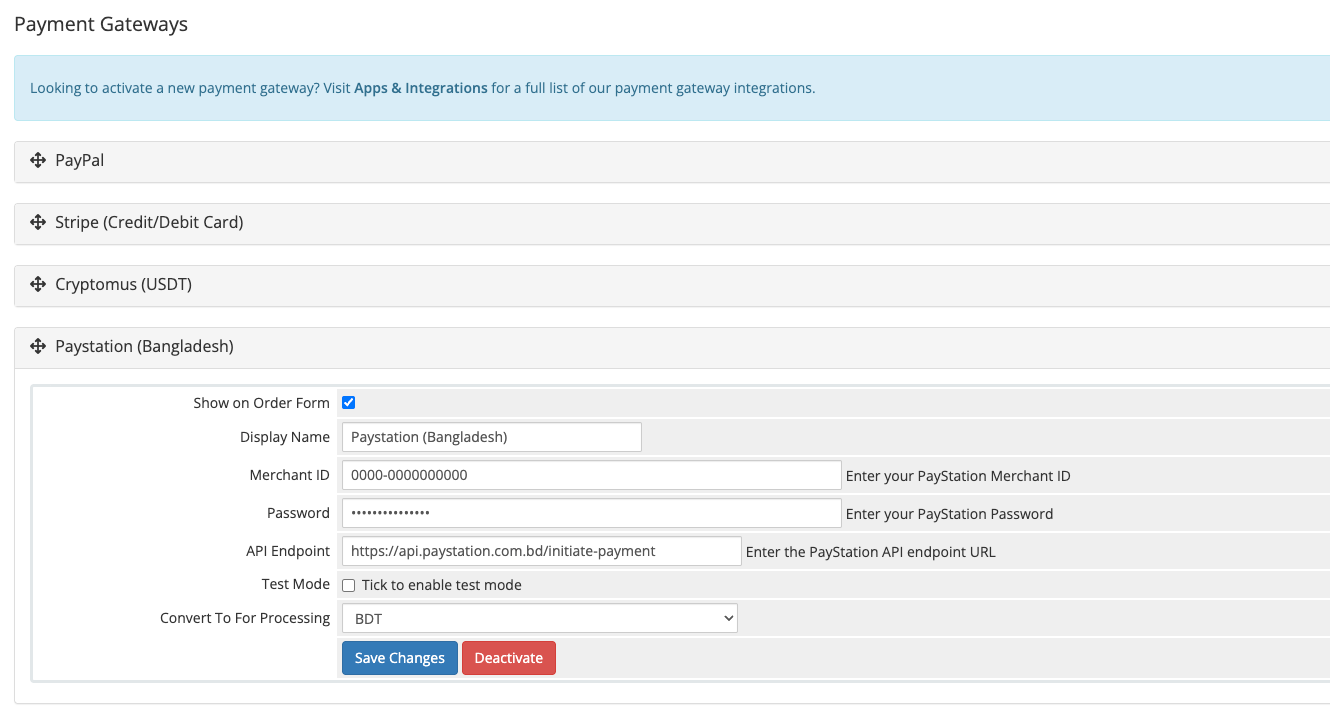The width and height of the screenshot is (1330, 706).
Task: Click the move icon beside Cryptomus (USDT)
Action: pos(38,284)
